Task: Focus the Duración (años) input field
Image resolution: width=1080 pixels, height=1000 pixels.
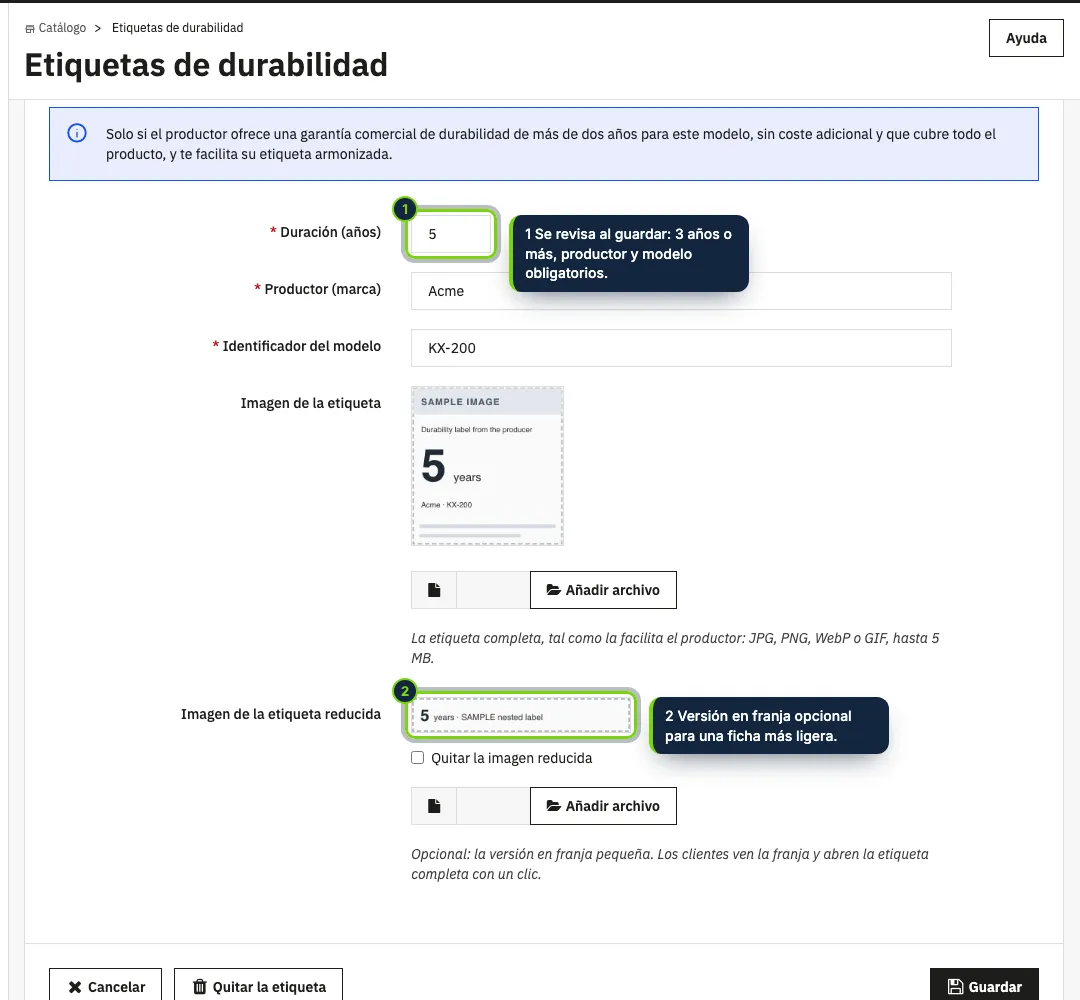Action: 451,234
